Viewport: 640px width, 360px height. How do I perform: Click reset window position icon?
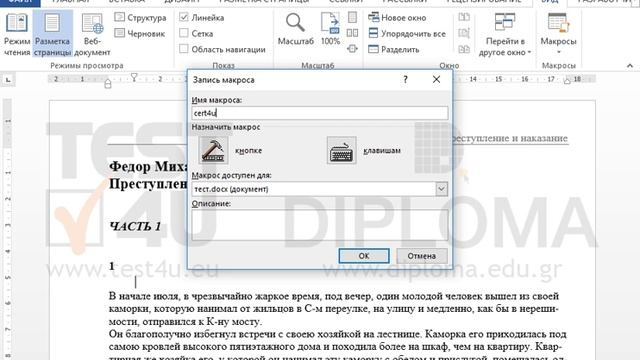[464, 49]
